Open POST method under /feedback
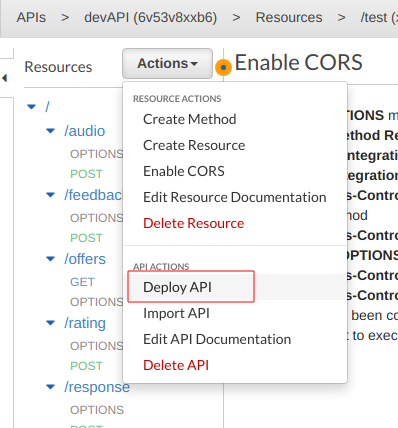Screen dimensions: 398x428 [x=86, y=238]
